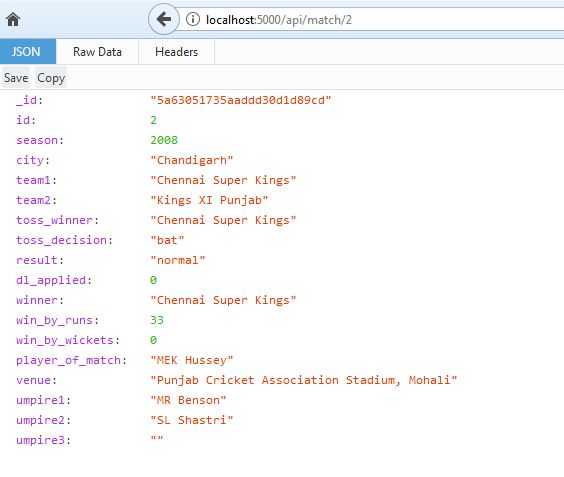The height and width of the screenshot is (477, 564).
Task: Select the dl_applied key label
Action: point(54,280)
